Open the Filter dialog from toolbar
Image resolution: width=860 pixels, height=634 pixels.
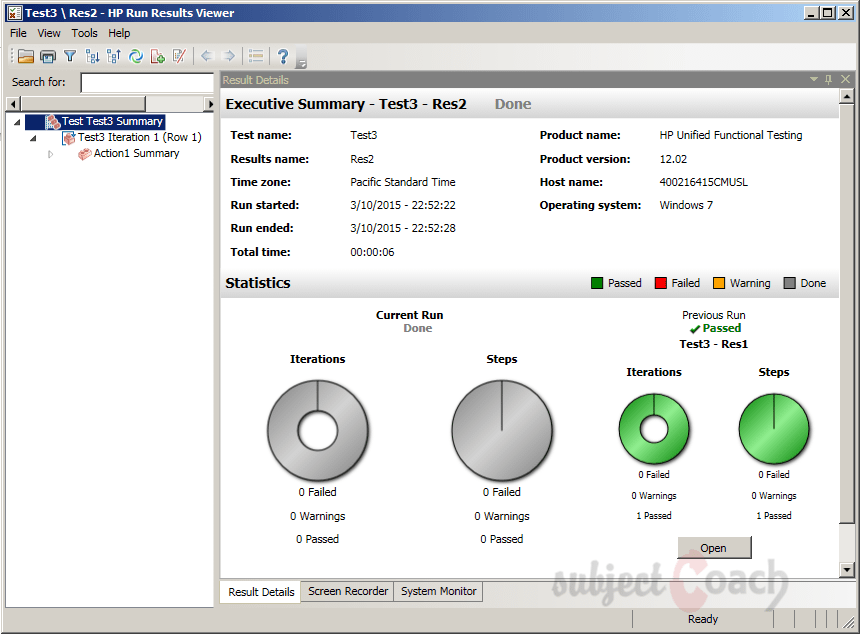click(69, 56)
